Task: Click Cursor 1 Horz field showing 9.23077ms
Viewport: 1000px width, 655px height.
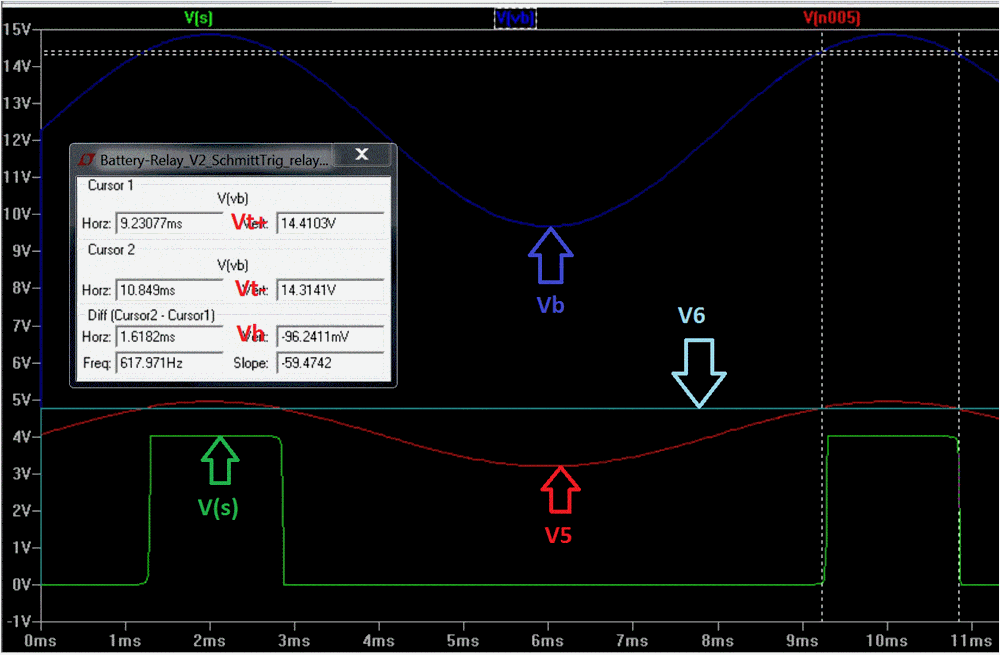Action: point(168,224)
